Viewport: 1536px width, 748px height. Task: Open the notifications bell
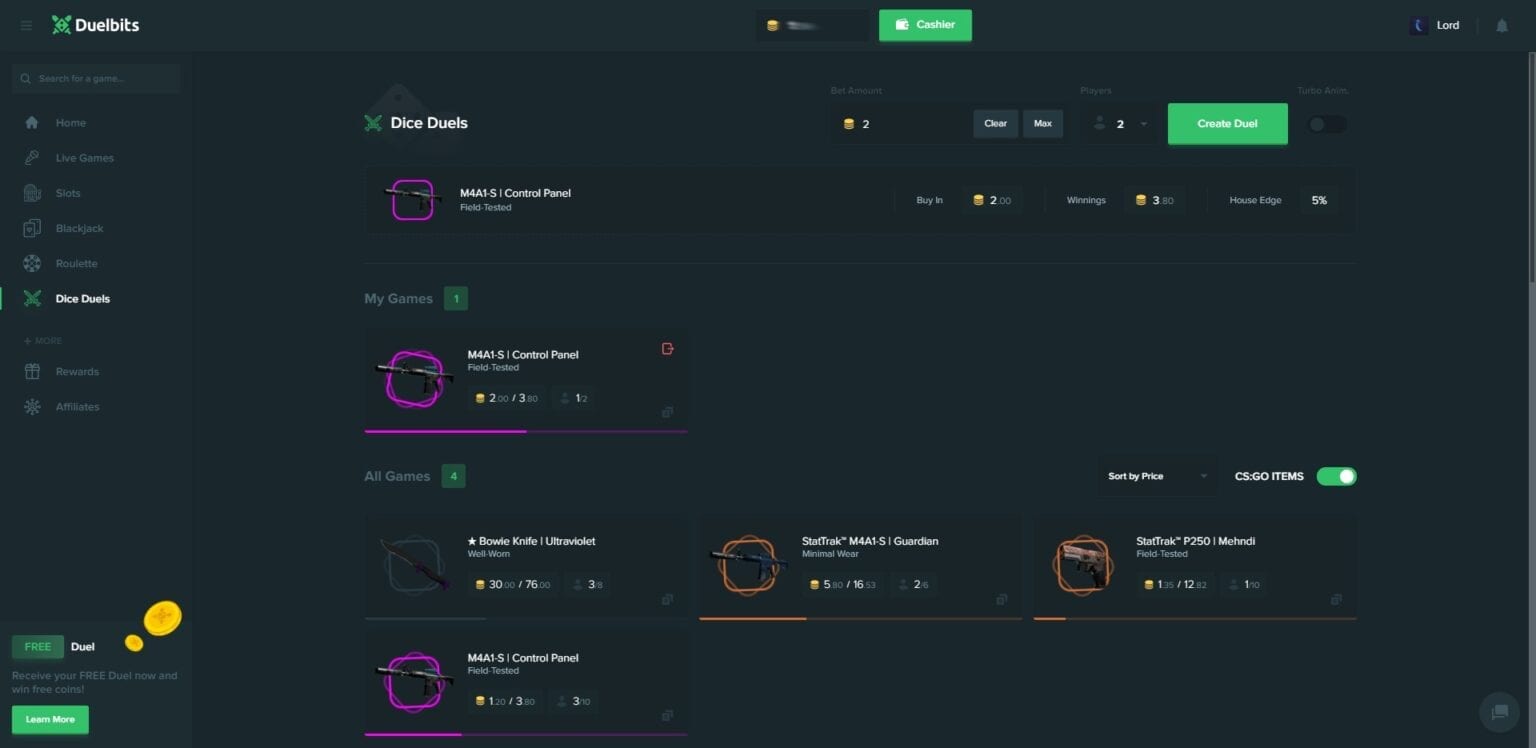[x=1501, y=26]
